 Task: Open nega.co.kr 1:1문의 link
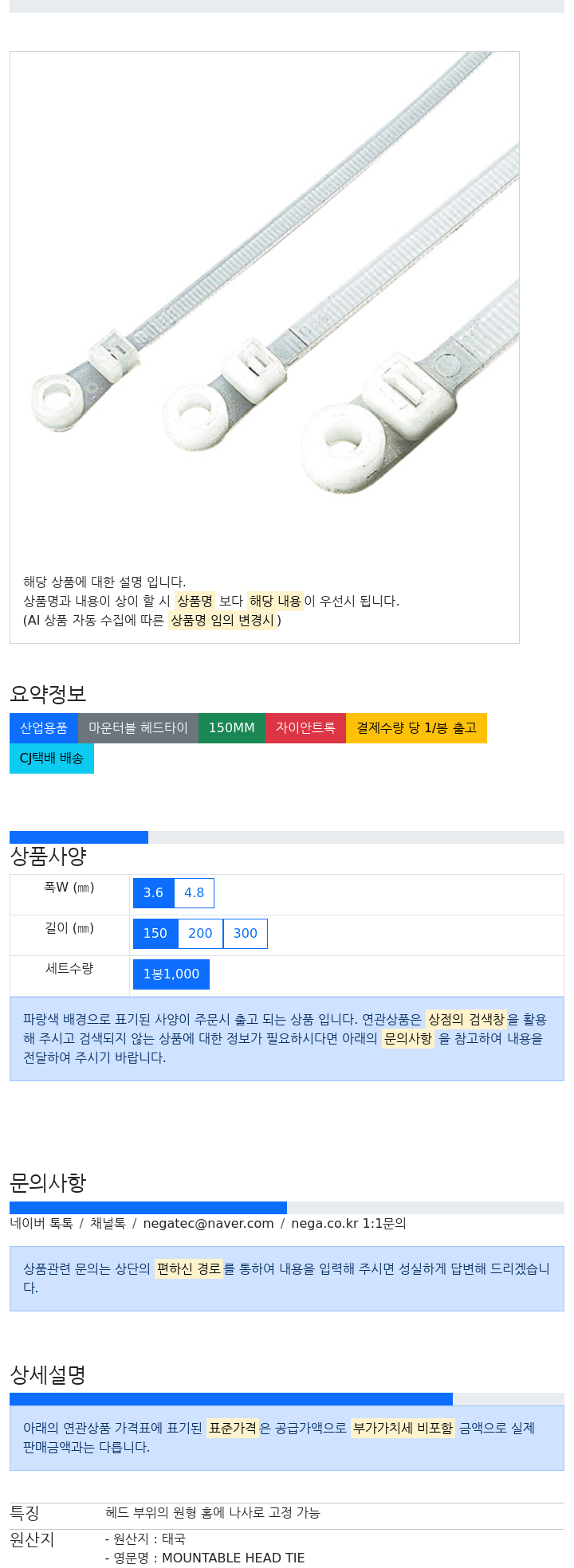348,1224
